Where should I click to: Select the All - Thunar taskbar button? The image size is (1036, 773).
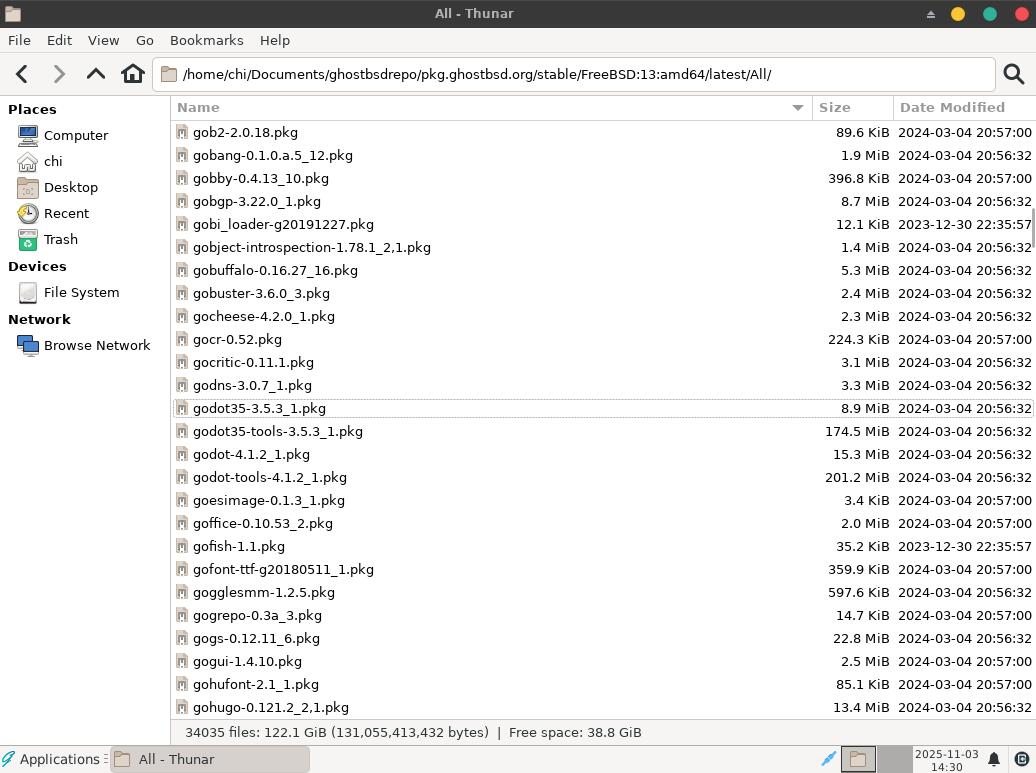pyautogui.click(x=210, y=759)
